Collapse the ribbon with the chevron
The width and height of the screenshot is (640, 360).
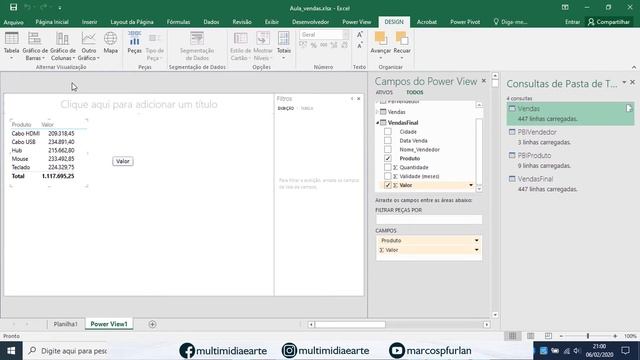click(634, 67)
